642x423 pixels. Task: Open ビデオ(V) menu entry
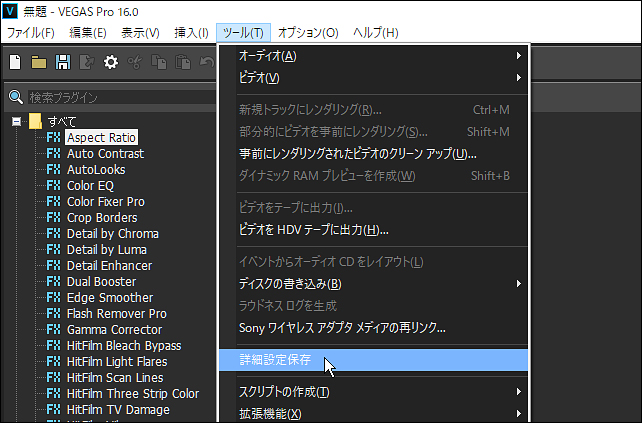click(373, 77)
